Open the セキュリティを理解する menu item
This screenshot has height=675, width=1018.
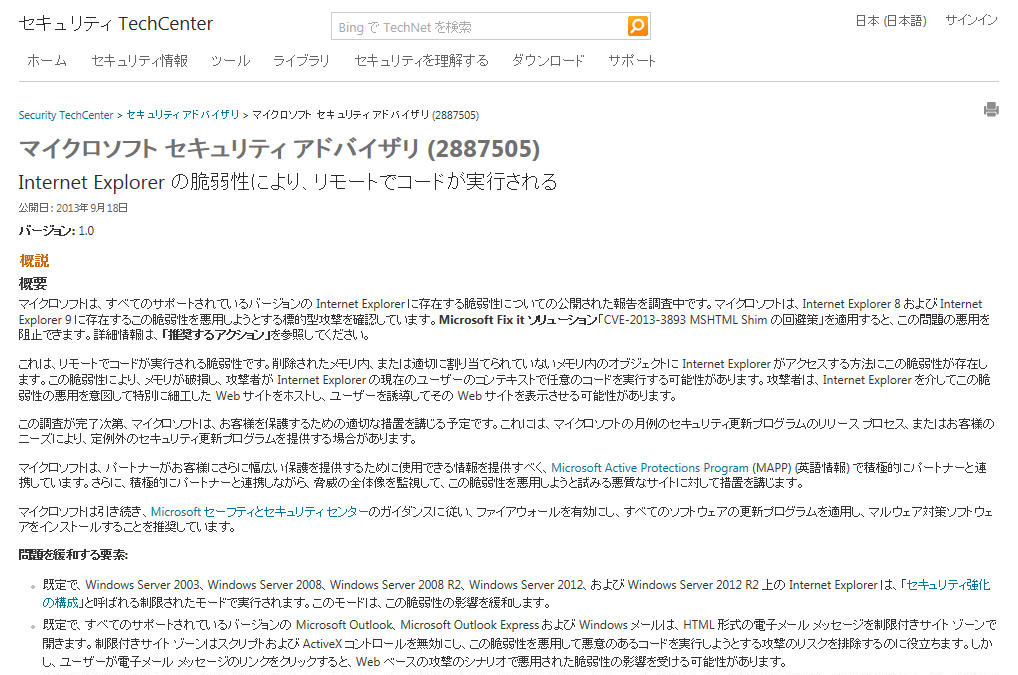421,61
